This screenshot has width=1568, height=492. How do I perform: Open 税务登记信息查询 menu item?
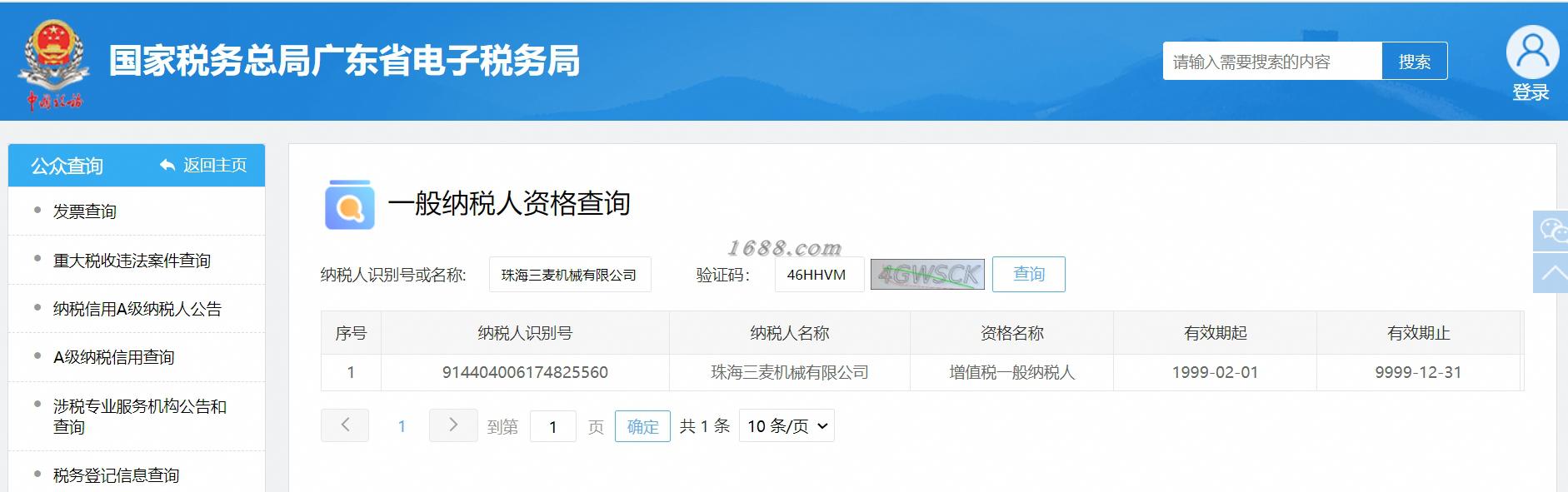117,475
